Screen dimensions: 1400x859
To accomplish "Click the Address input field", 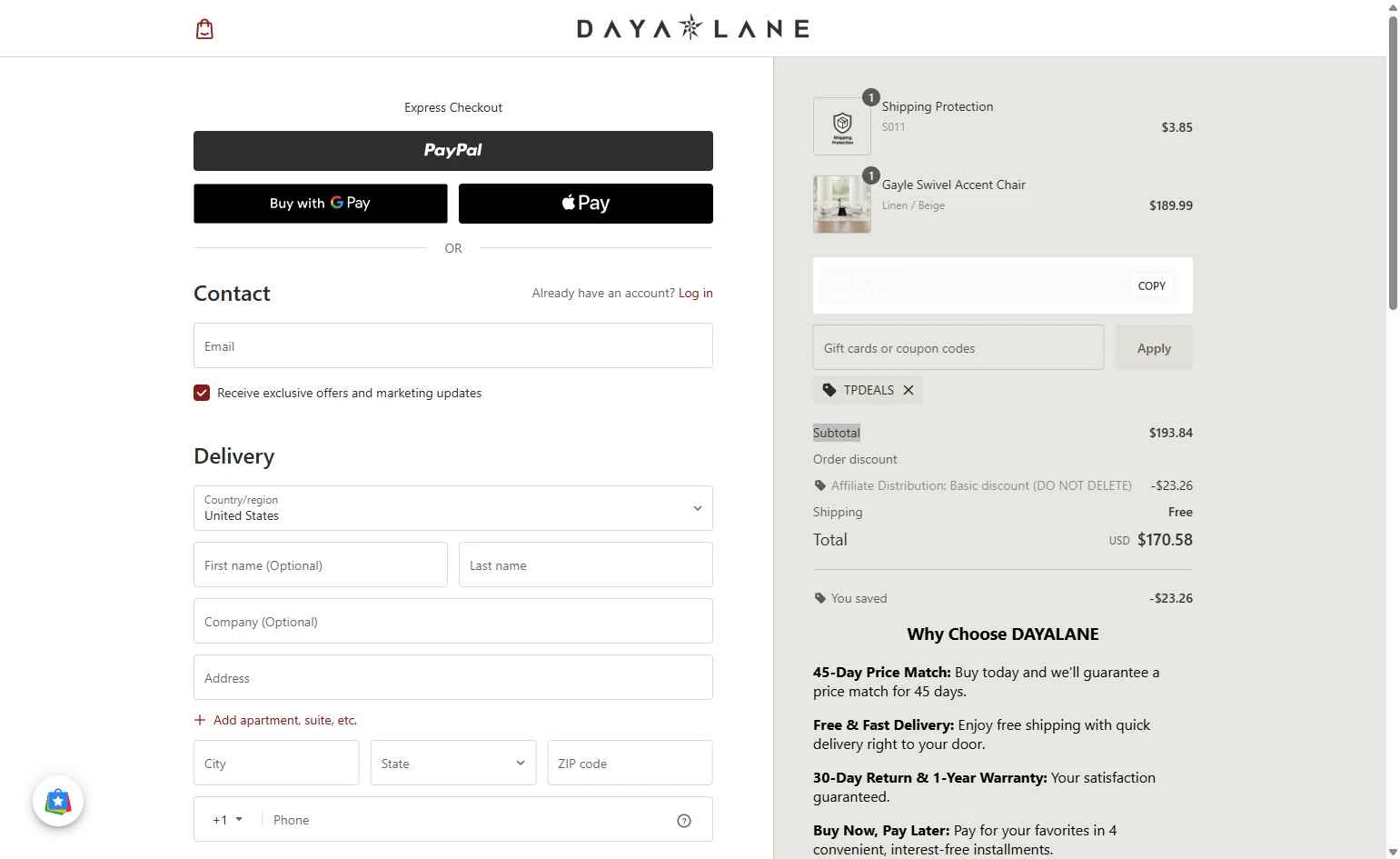I will pyautogui.click(x=453, y=677).
